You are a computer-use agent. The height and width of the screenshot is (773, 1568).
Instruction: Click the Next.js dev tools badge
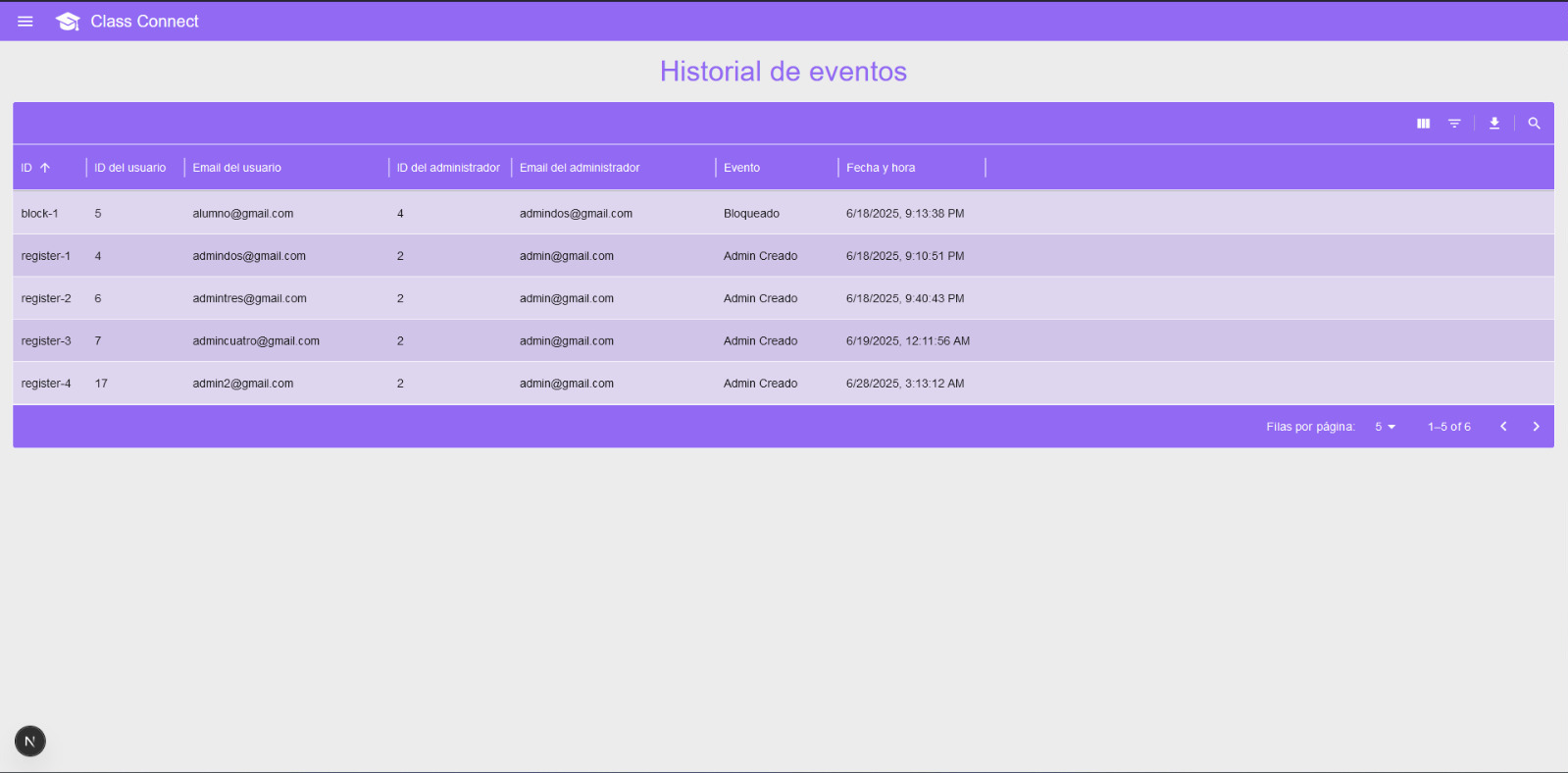tap(30, 742)
